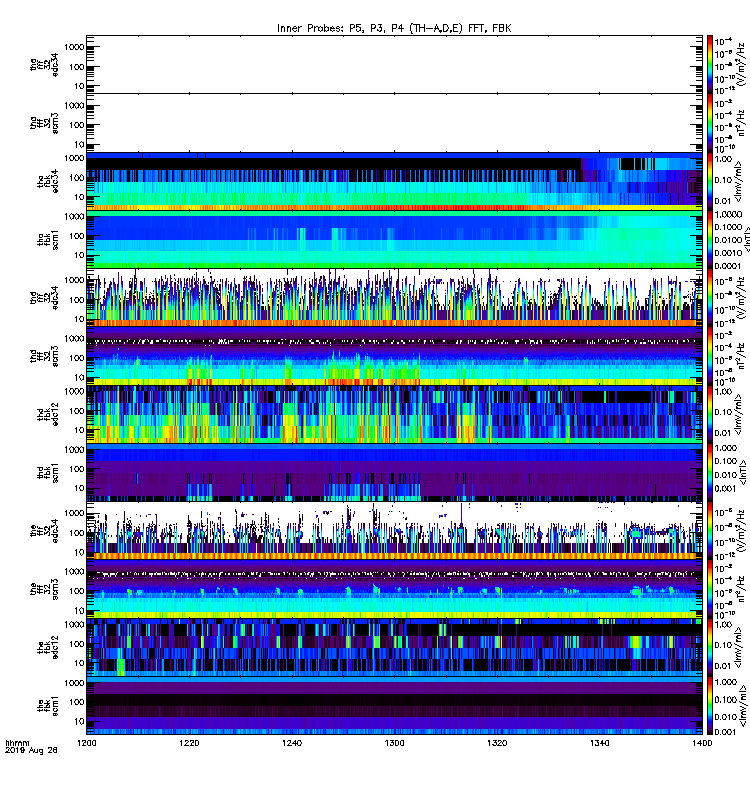Click inside the empty top tha fff edc34 panel
This screenshot has width=750, height=800.
(x=394, y=64)
